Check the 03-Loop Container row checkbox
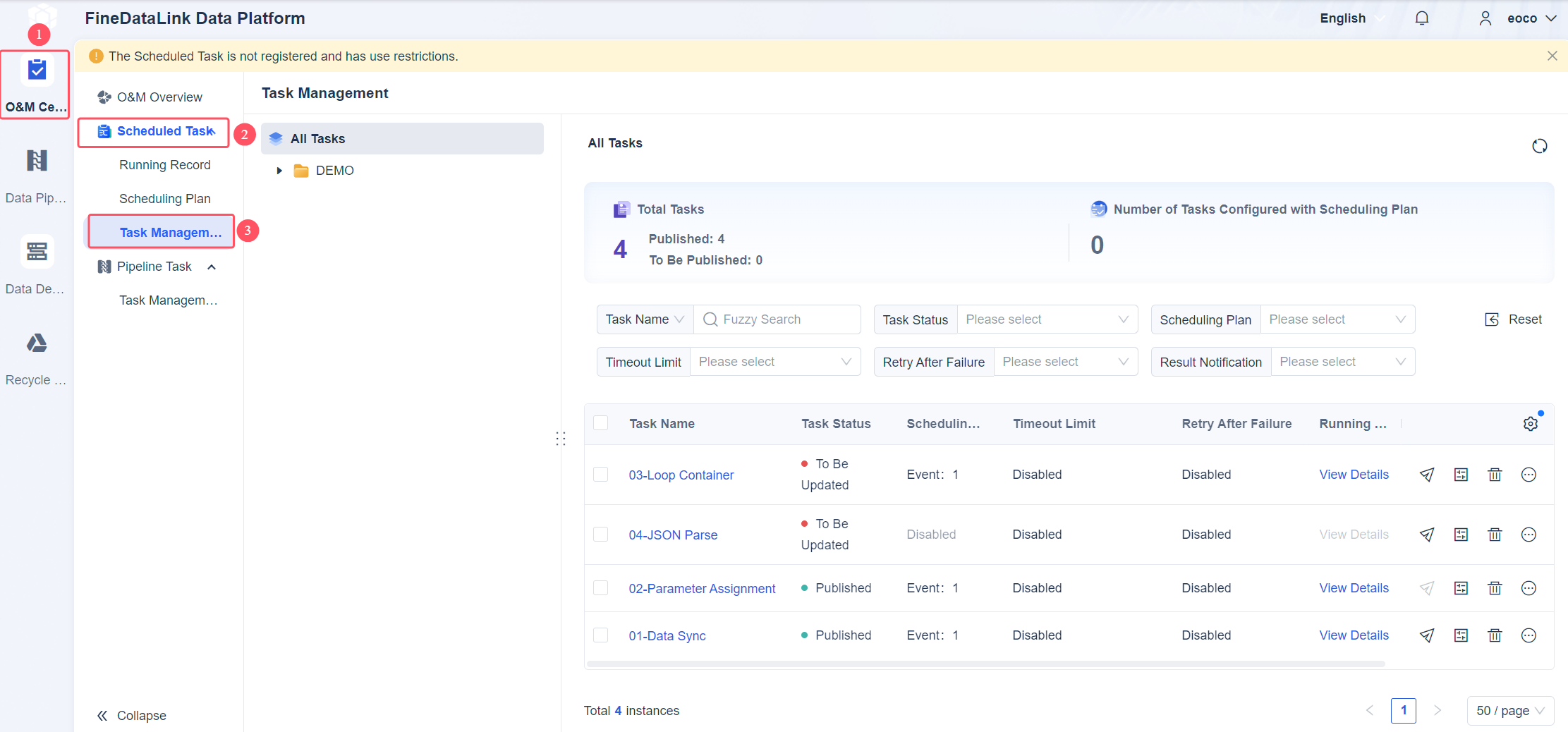Screen dimensions: 1568x732 tap(601, 475)
